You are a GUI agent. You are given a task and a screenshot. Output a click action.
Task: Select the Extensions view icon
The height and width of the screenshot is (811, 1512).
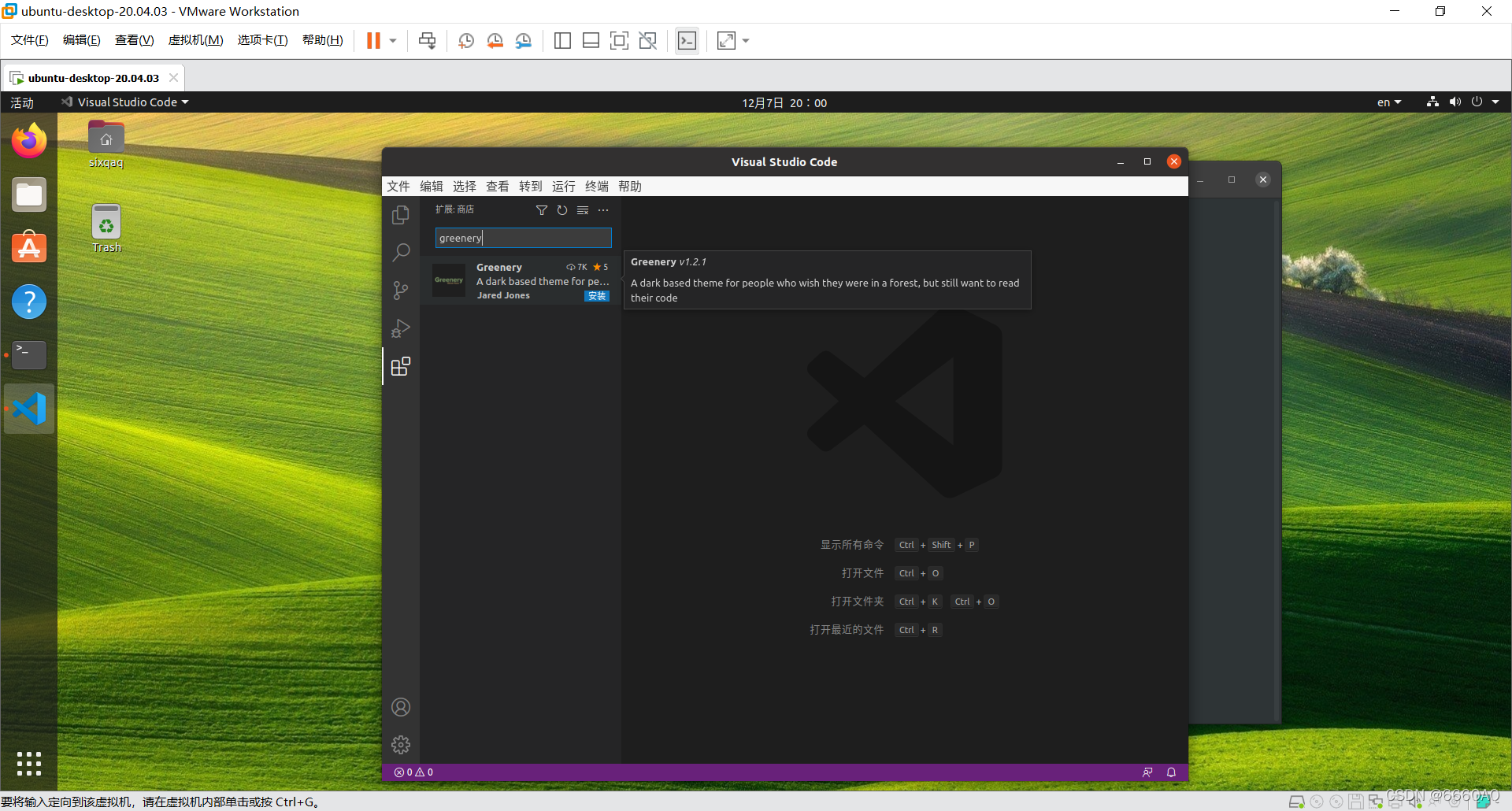[401, 366]
